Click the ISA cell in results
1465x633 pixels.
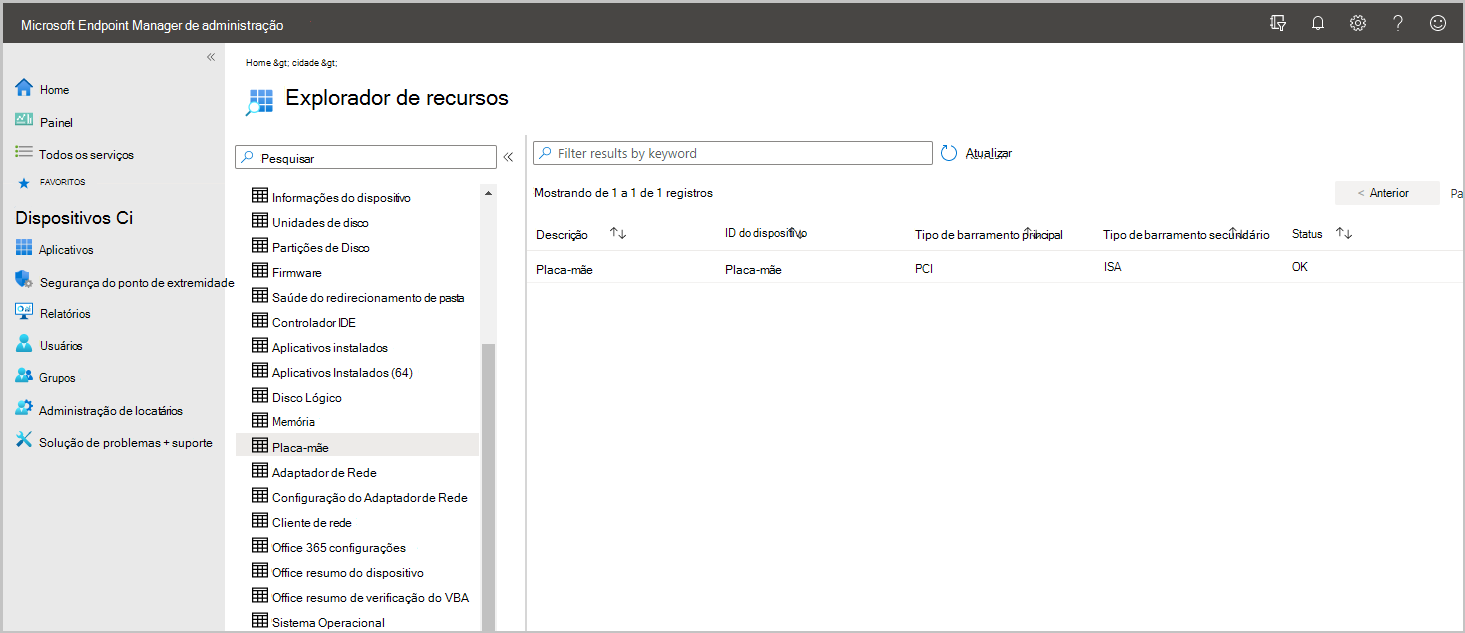tap(1112, 267)
